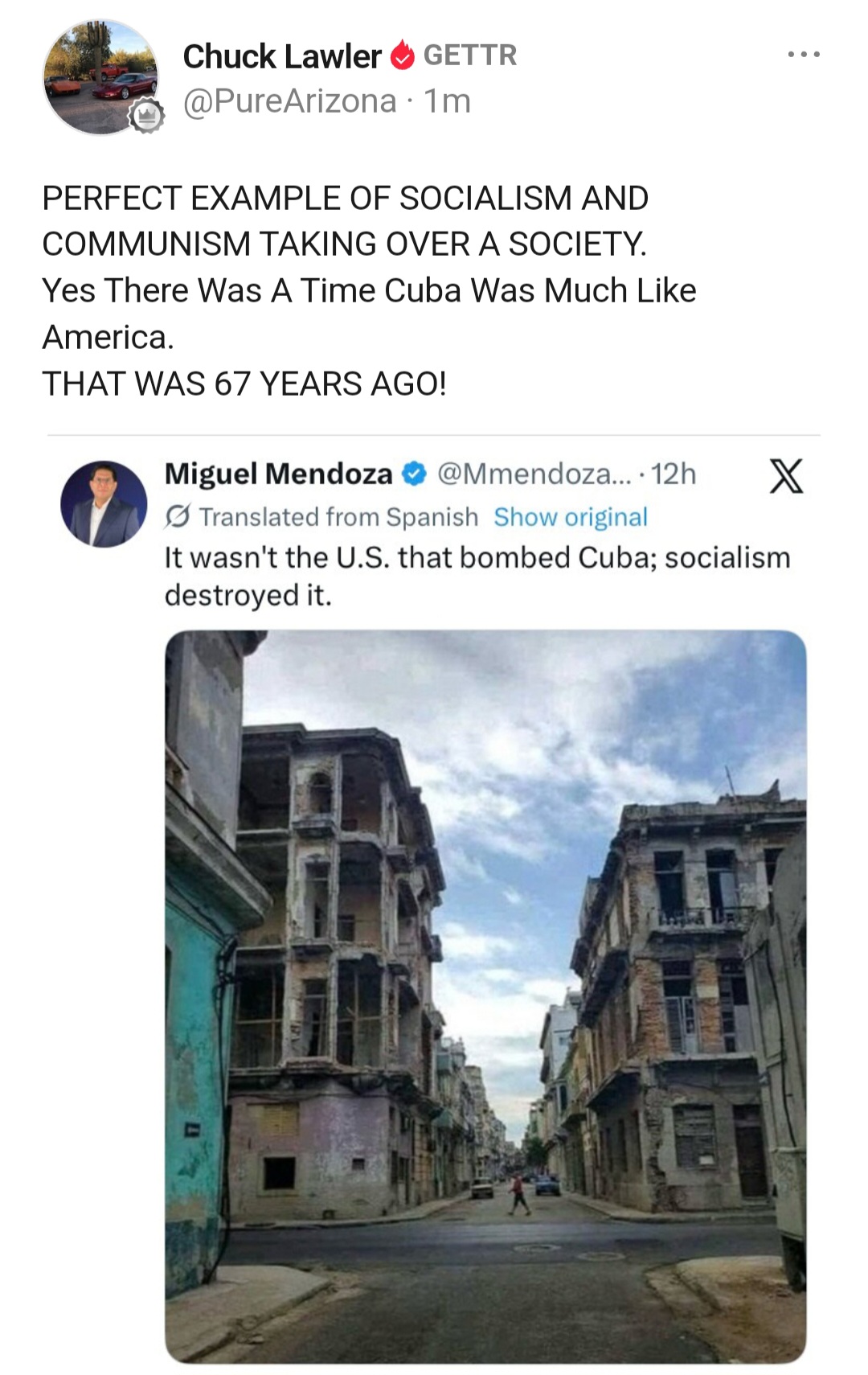Tap the X logo on embedded tweet
This screenshot has height=1375, width=868.
pos(786,476)
